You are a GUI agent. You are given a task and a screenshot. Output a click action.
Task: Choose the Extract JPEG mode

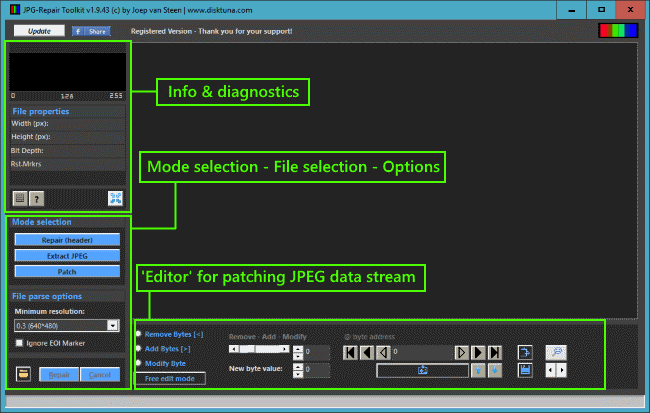67,256
